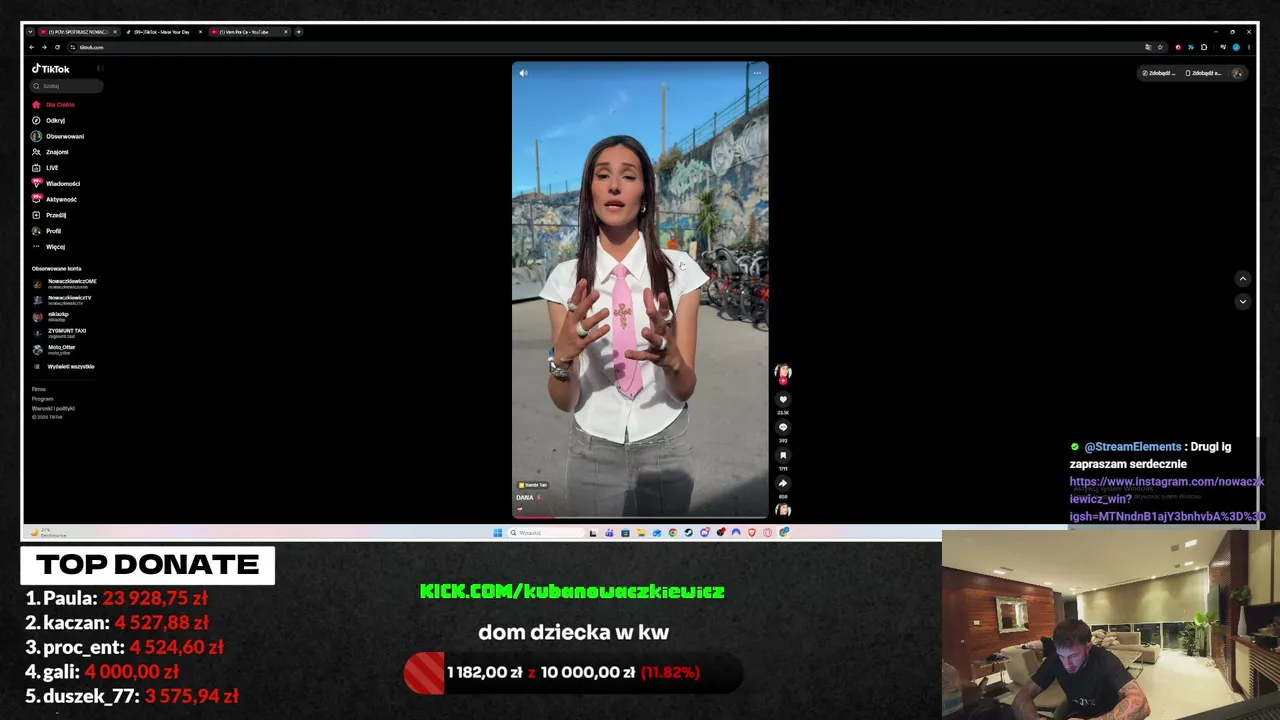Open the sound disc thumbnail
Screen dimensions: 1280x720
(783, 510)
